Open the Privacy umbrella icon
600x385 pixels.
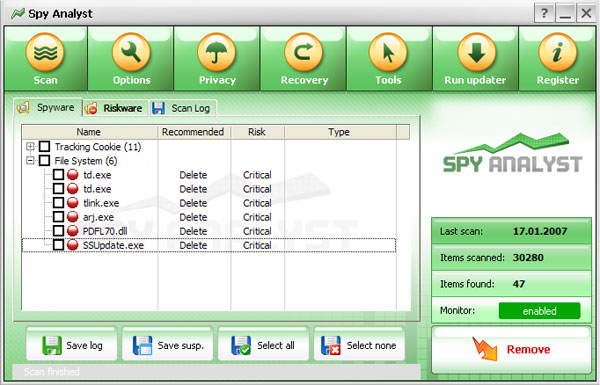click(x=217, y=53)
